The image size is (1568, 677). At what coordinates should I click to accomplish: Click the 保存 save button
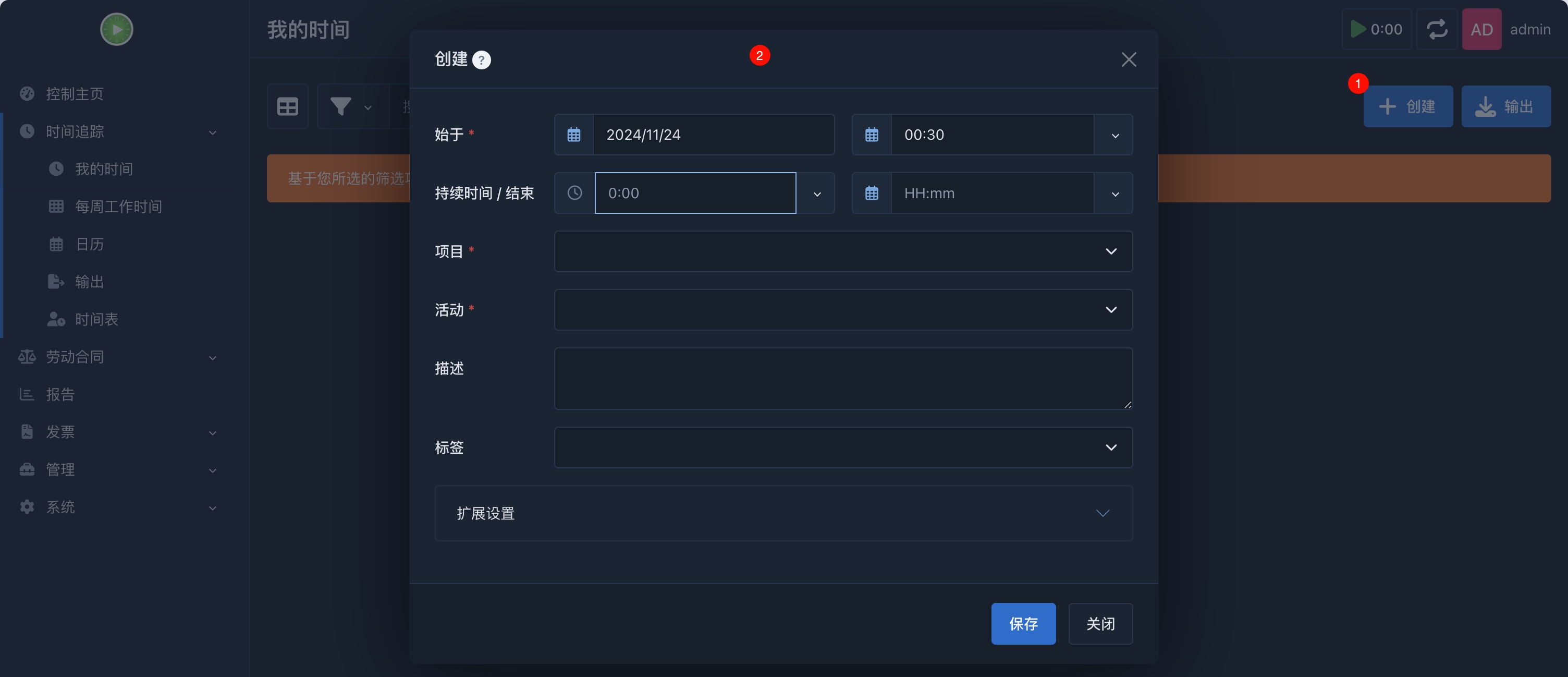[1023, 623]
